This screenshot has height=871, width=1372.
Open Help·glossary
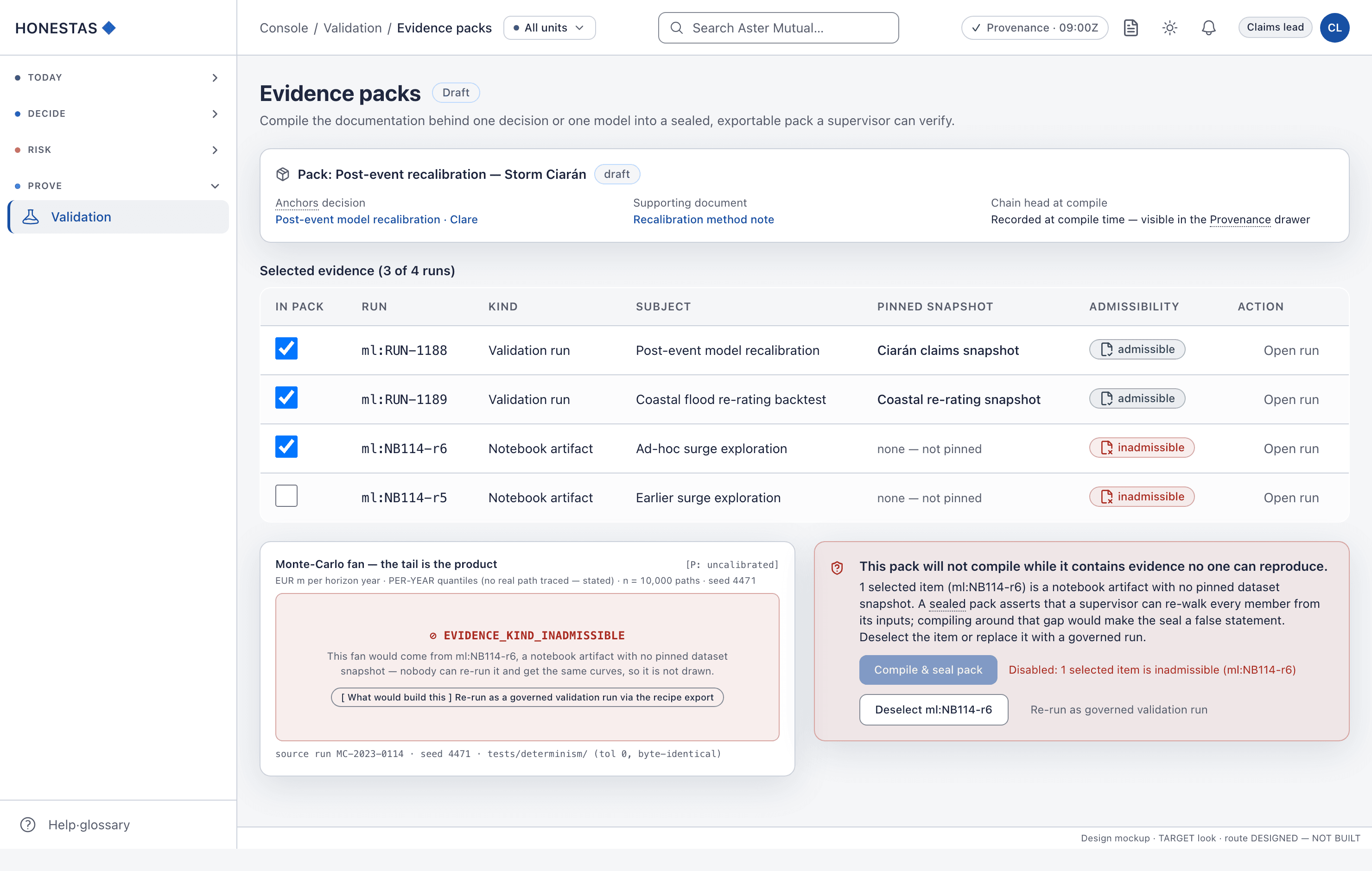[x=89, y=824]
